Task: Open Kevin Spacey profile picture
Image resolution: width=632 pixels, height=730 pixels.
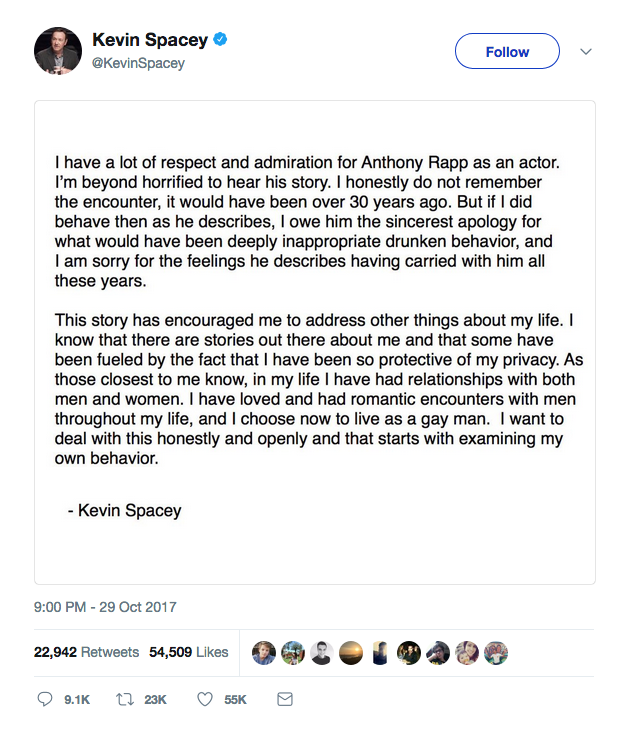Action: click(58, 51)
